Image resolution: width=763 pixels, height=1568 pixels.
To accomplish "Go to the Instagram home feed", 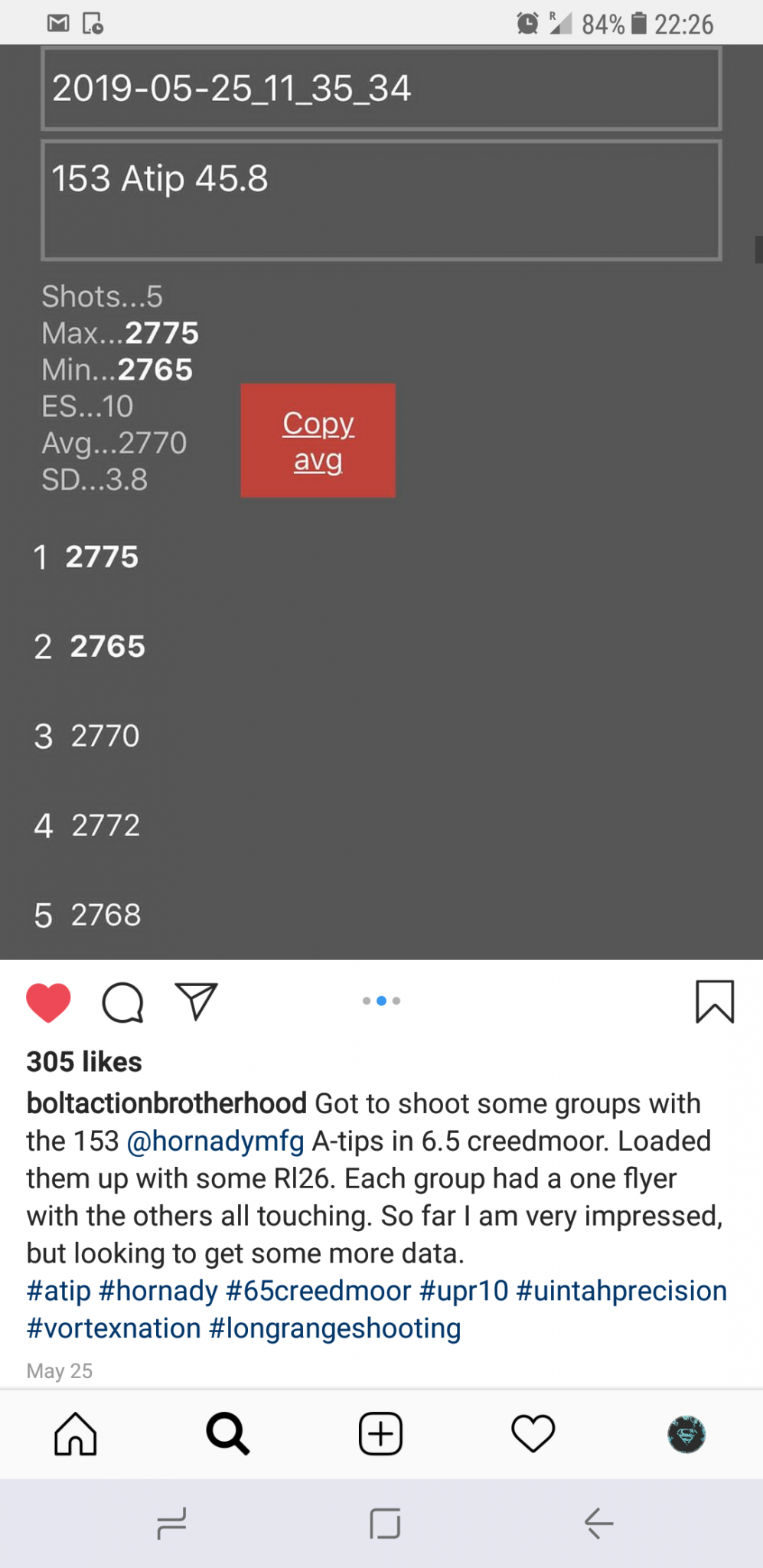I will 76,1433.
